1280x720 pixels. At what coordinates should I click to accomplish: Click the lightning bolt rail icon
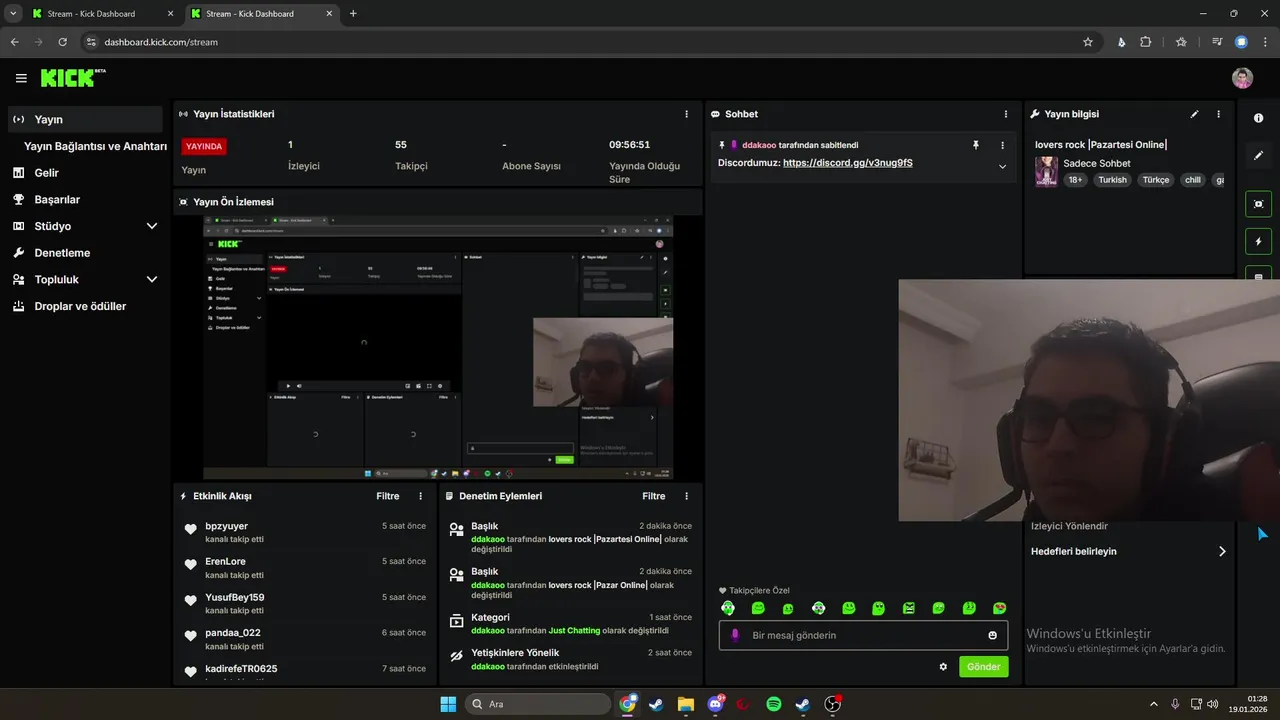click(1258, 241)
